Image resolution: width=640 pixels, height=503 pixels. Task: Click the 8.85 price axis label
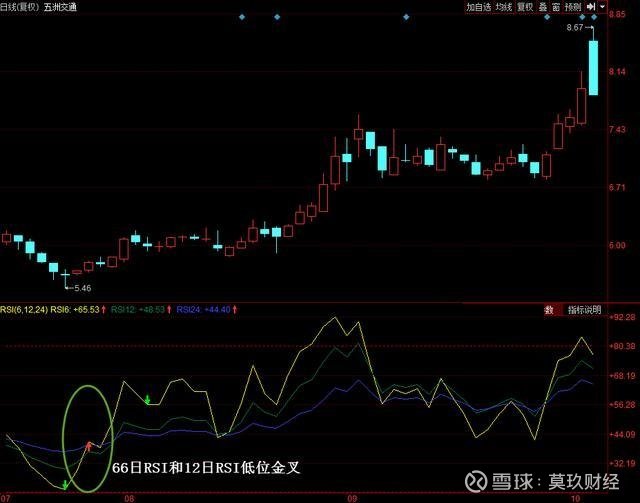617,14
